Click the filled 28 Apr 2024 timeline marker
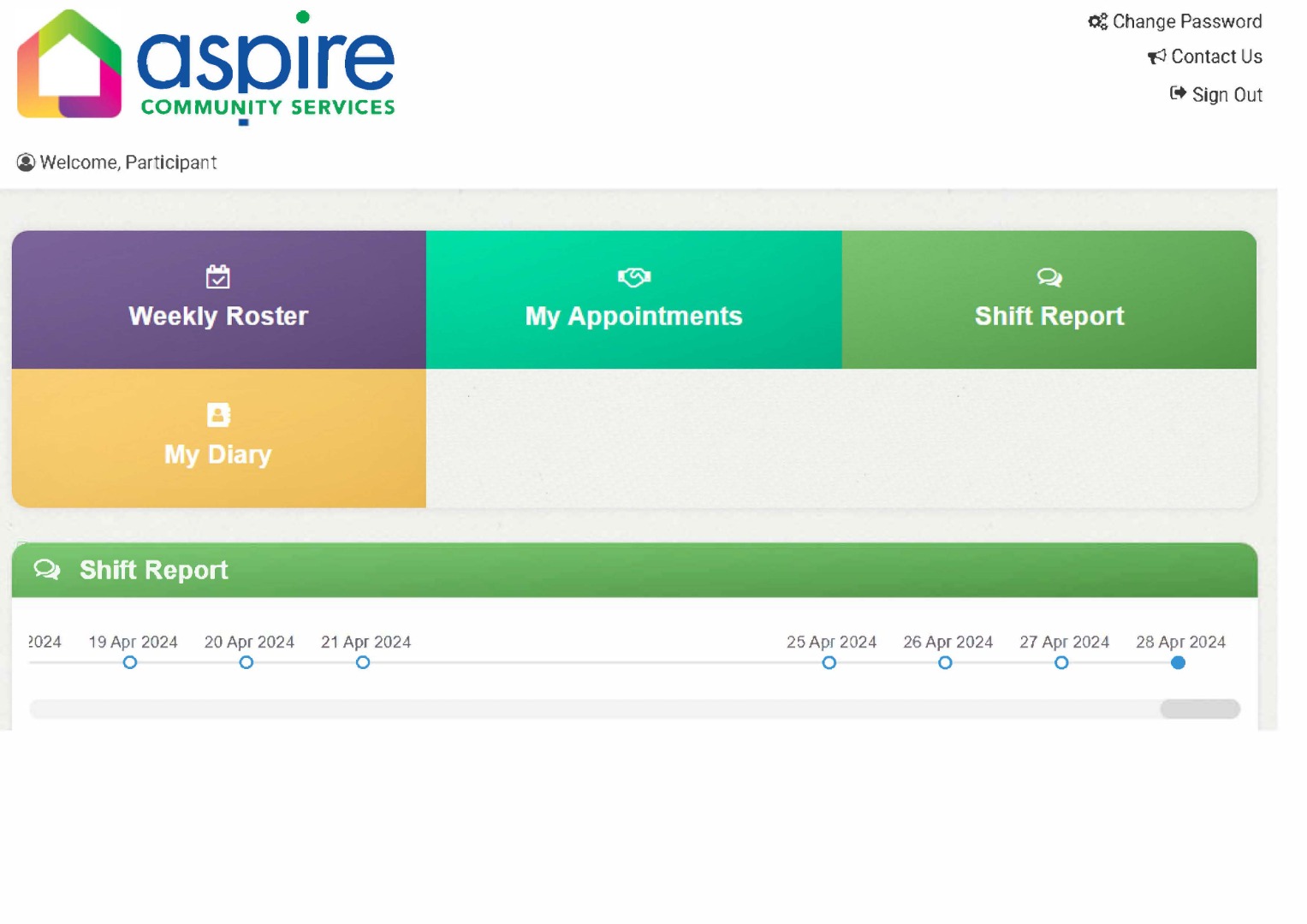Image resolution: width=1307 pixels, height=924 pixels. pyautogui.click(x=1178, y=662)
